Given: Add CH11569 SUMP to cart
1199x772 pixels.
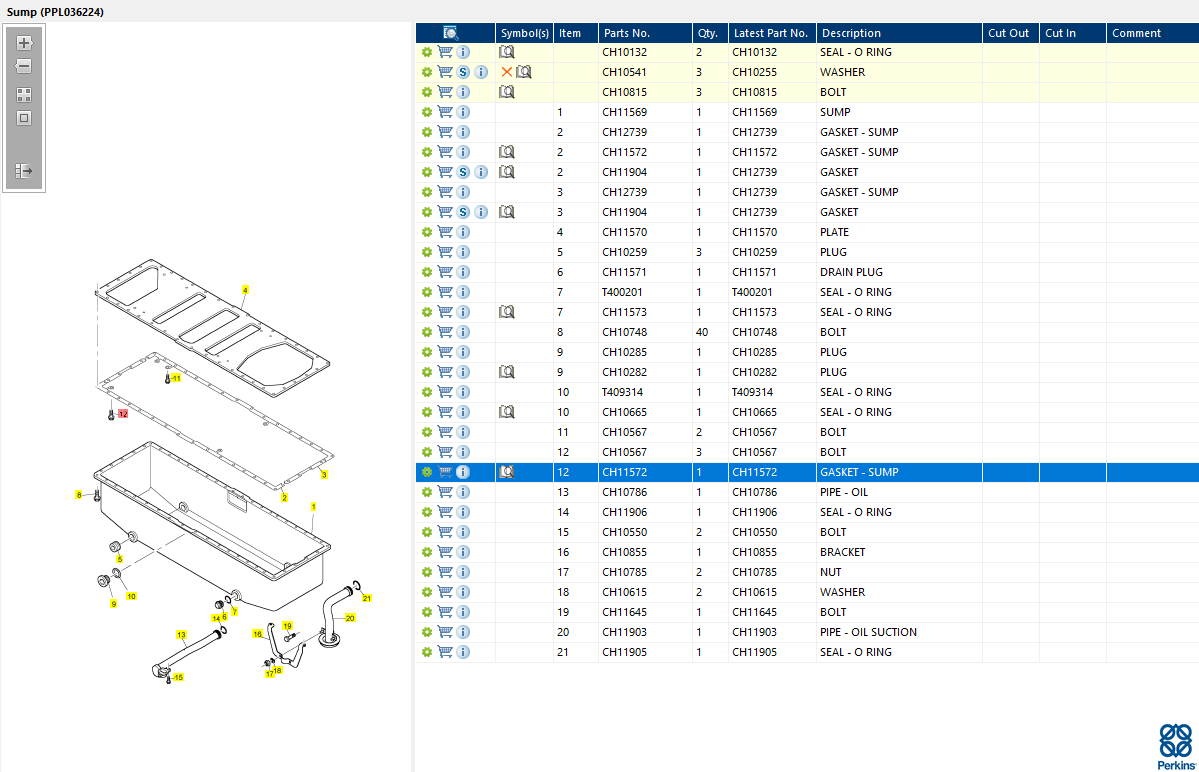Looking at the screenshot, I should pos(445,112).
